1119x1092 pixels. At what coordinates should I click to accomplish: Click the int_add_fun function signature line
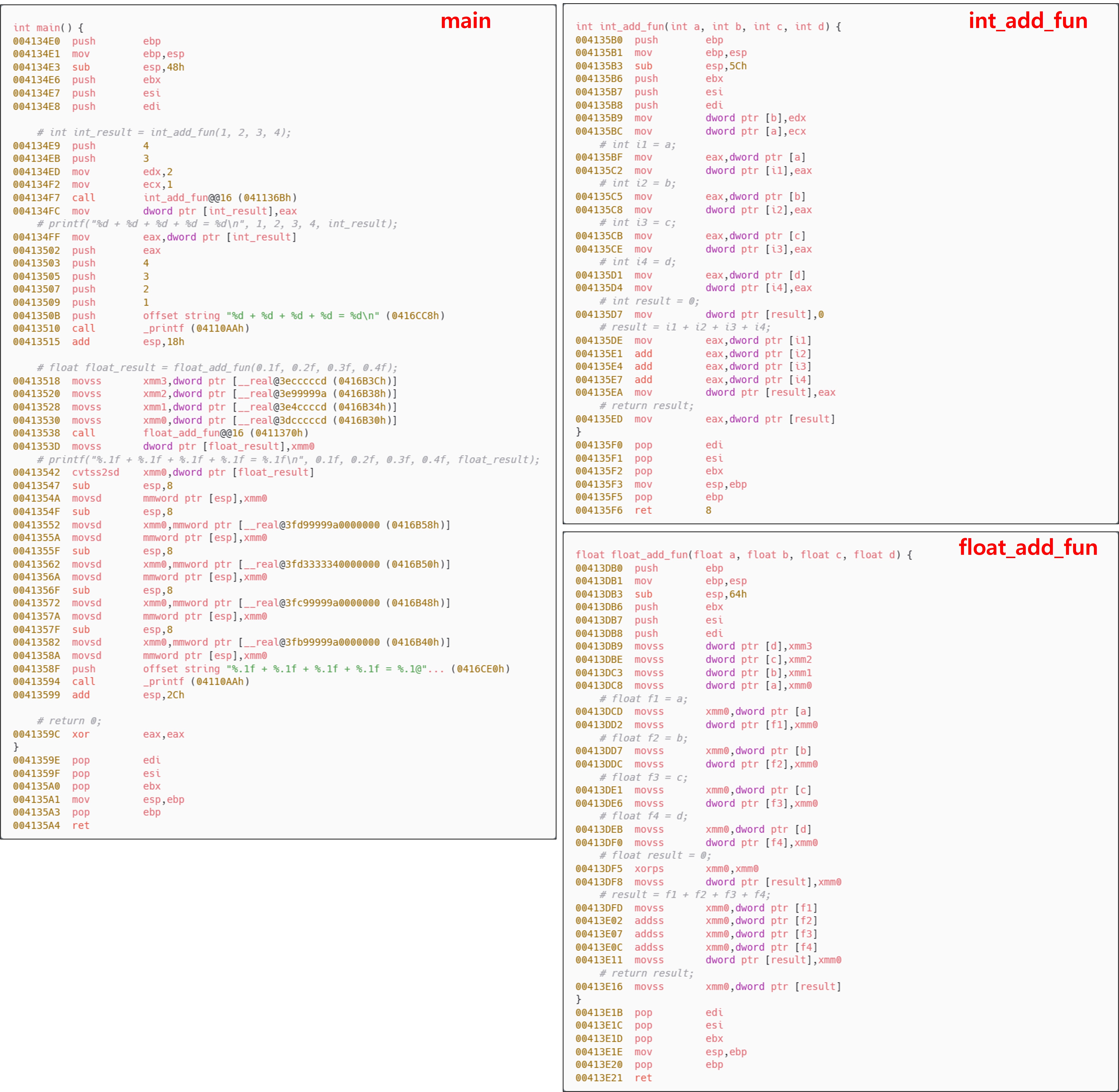point(708,26)
